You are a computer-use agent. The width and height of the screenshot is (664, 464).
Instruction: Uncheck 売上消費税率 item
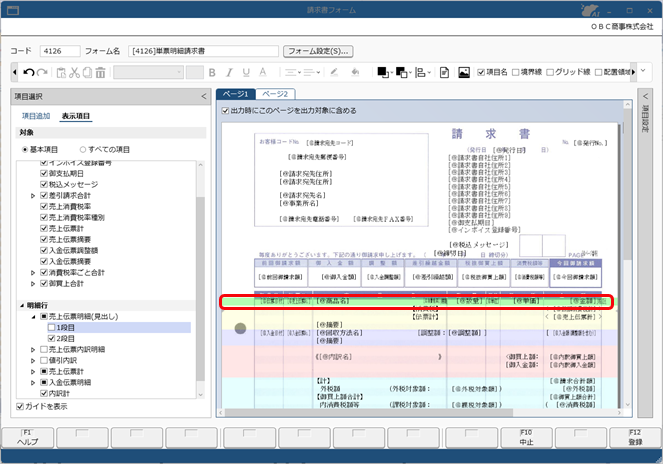(x=44, y=206)
